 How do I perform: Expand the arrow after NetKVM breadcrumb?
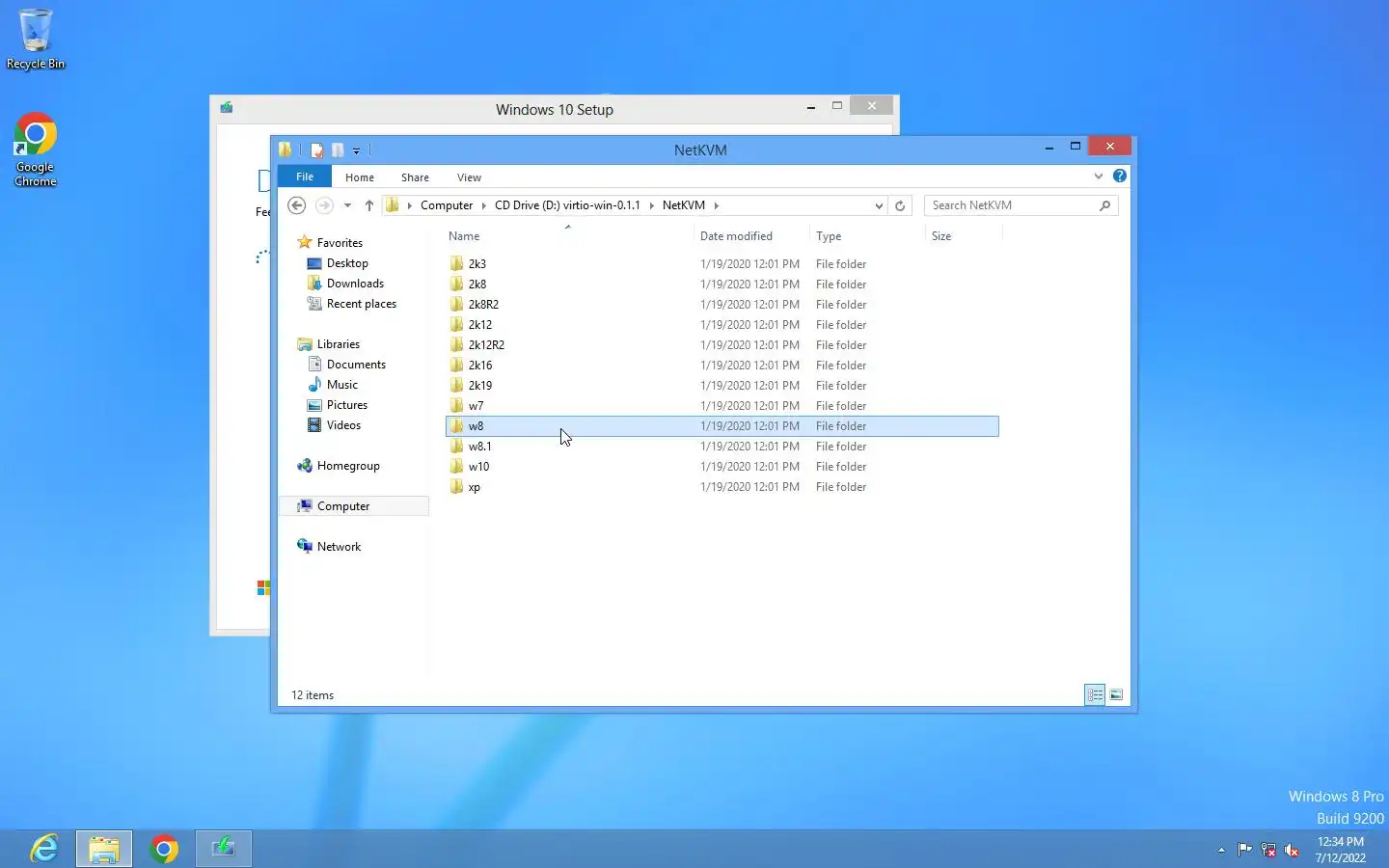(x=717, y=205)
